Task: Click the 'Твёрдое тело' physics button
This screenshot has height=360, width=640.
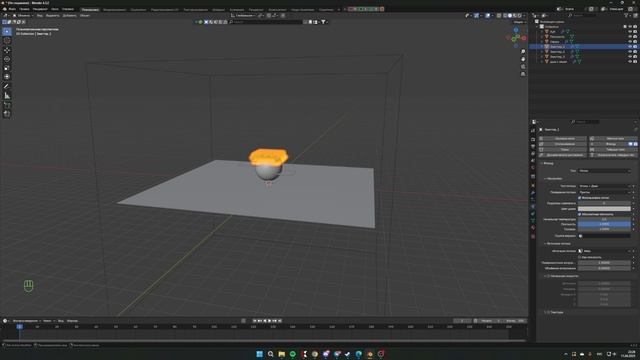Action: (x=613, y=150)
